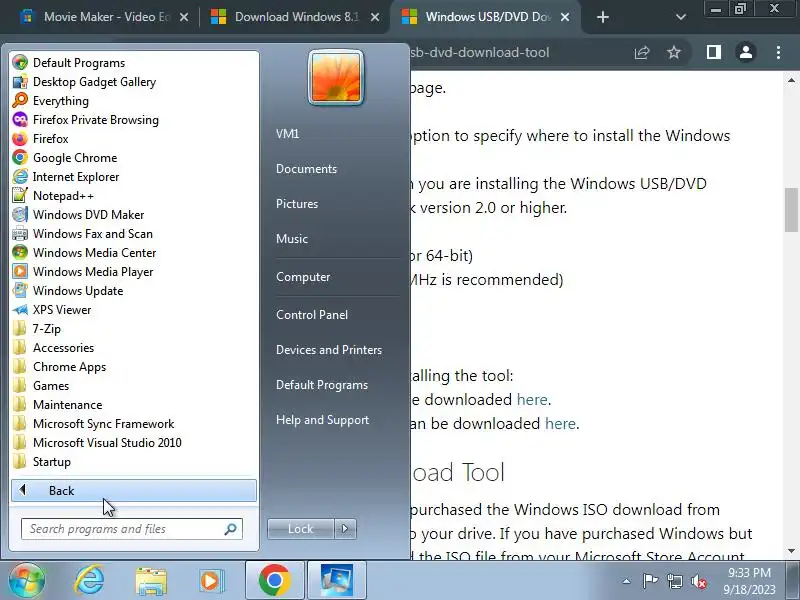The image size is (800, 600).
Task: Click the second 'here' download link
Action: pos(560,423)
